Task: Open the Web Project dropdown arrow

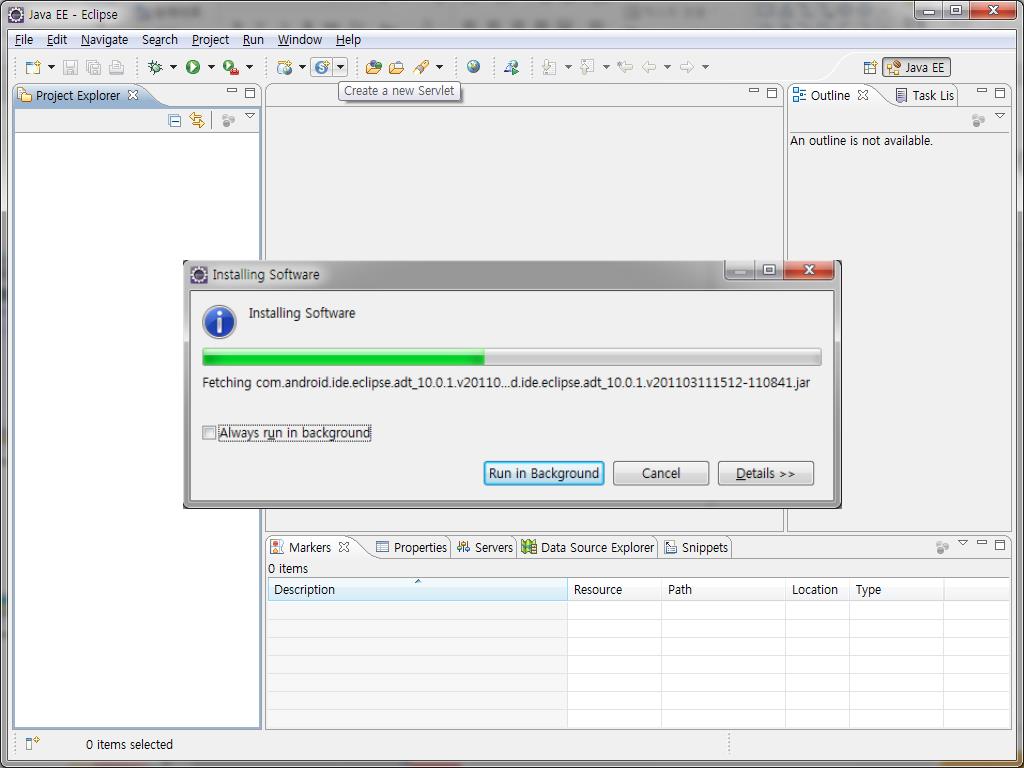Action: pos(302,67)
